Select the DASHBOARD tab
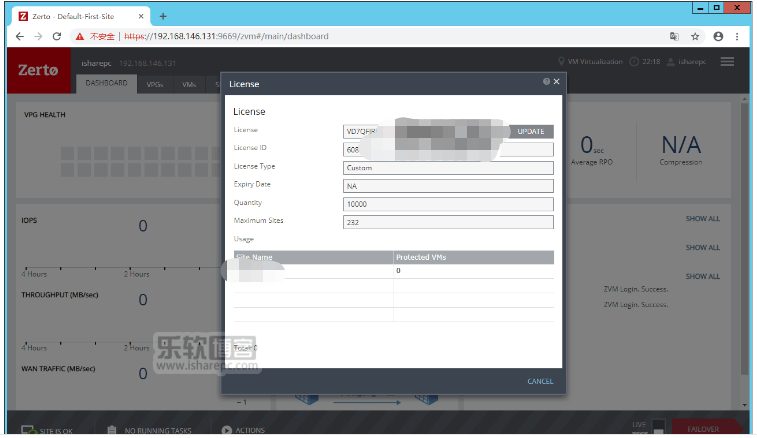Screen dimensions: 757x438 106,84
